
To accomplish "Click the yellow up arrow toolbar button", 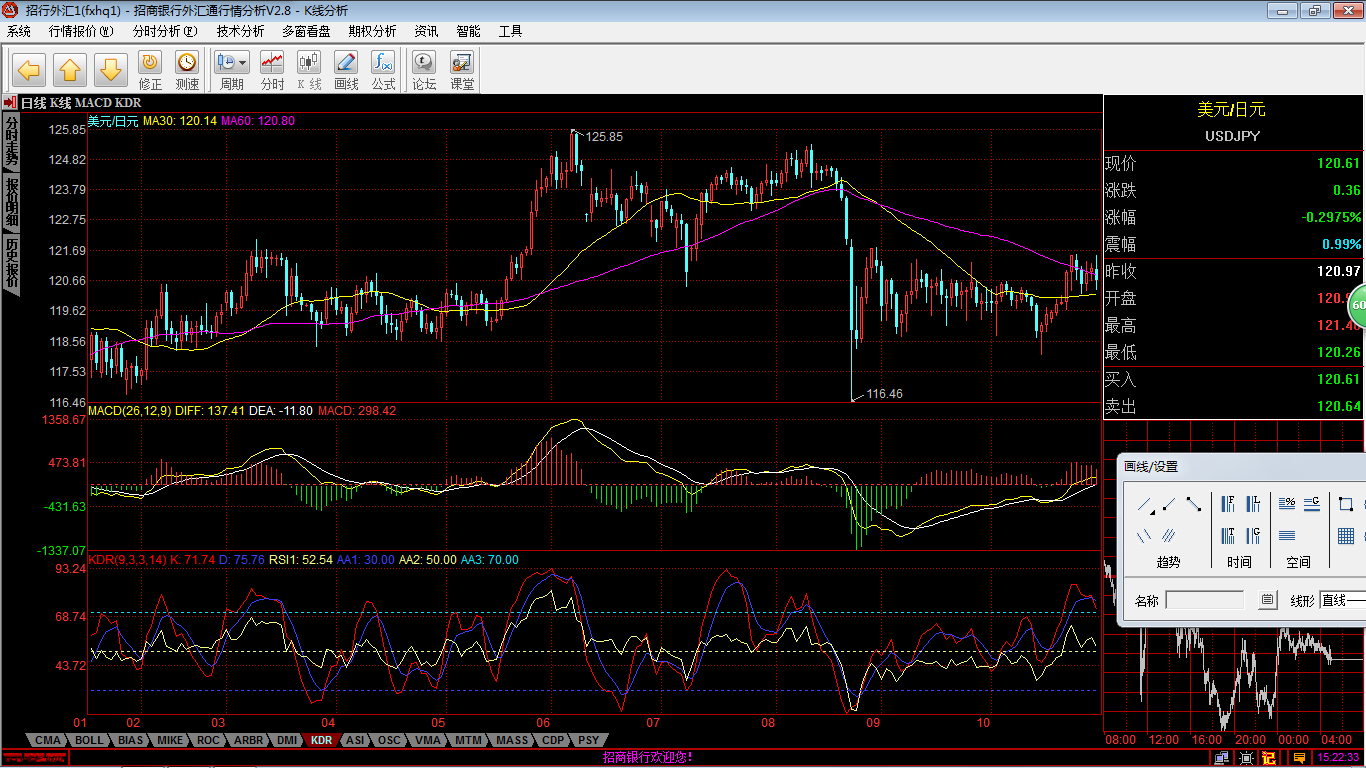I will [69, 70].
